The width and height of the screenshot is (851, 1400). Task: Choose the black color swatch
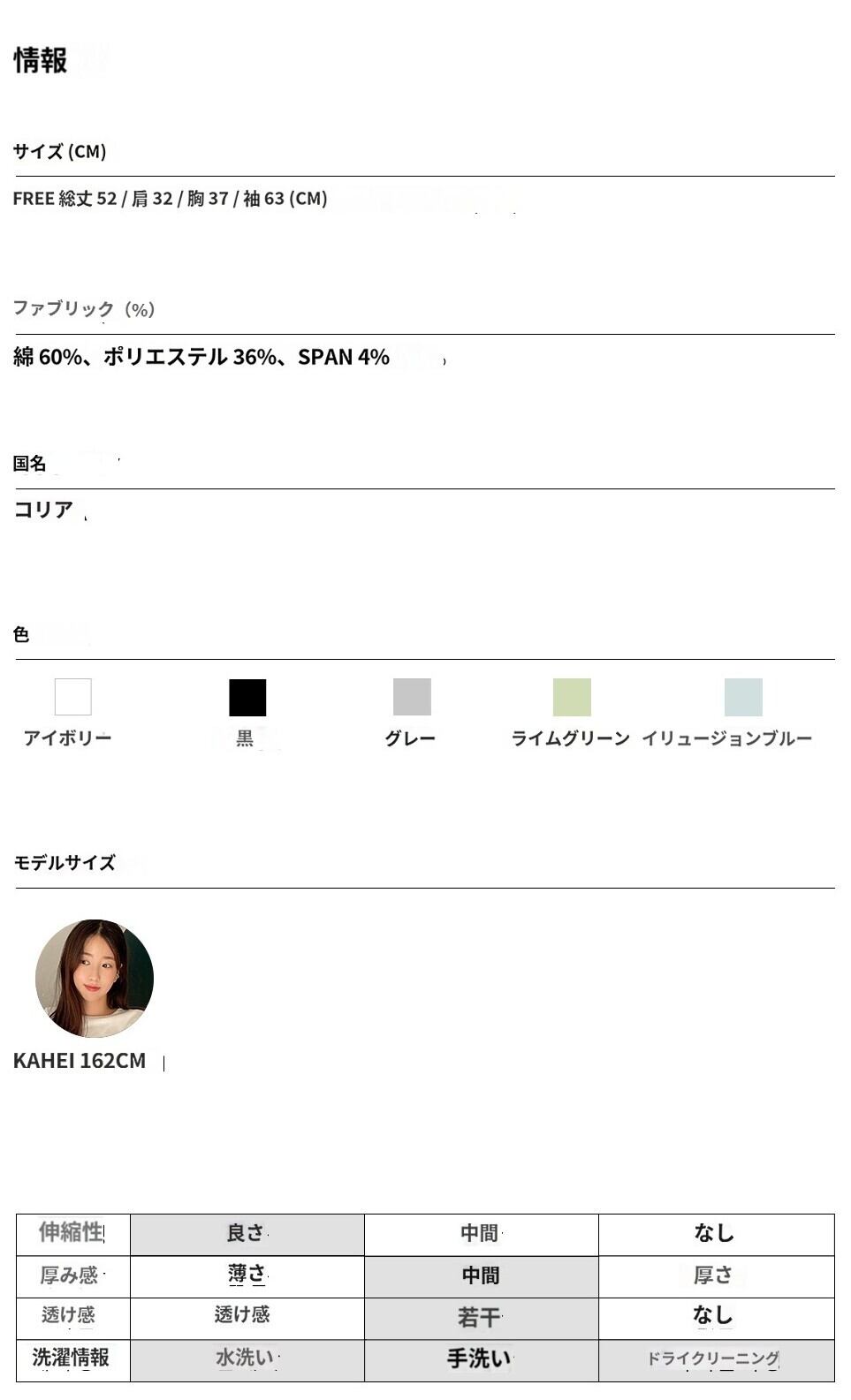point(247,697)
